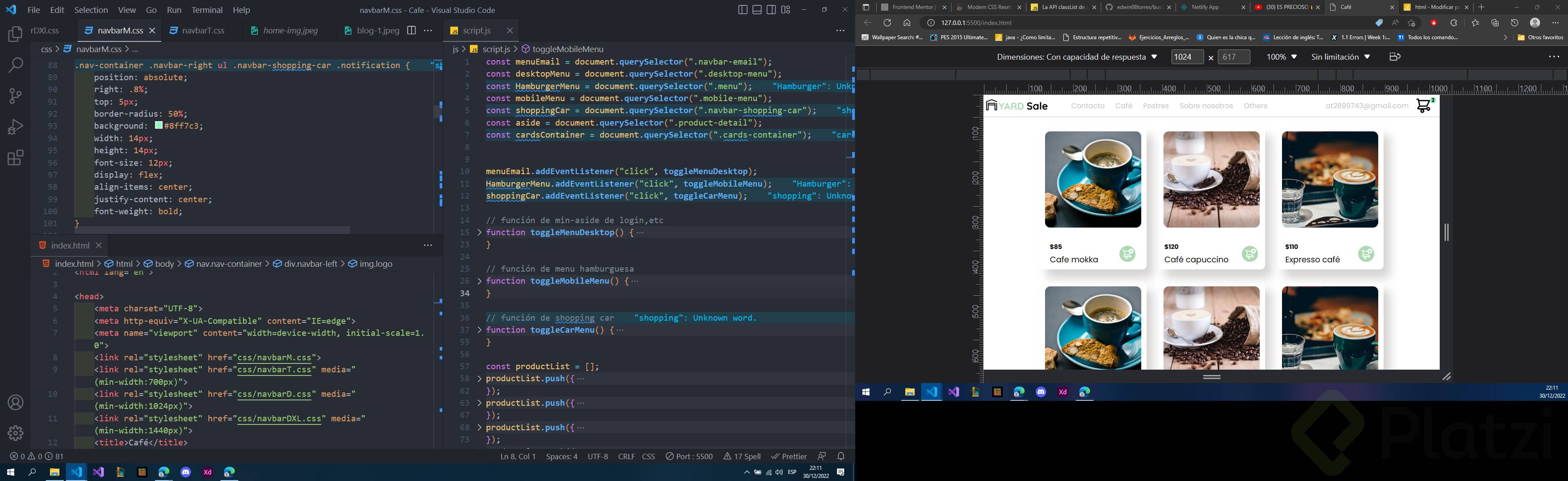
Task: Open the 100% zoom dropdown
Action: click(x=1281, y=57)
